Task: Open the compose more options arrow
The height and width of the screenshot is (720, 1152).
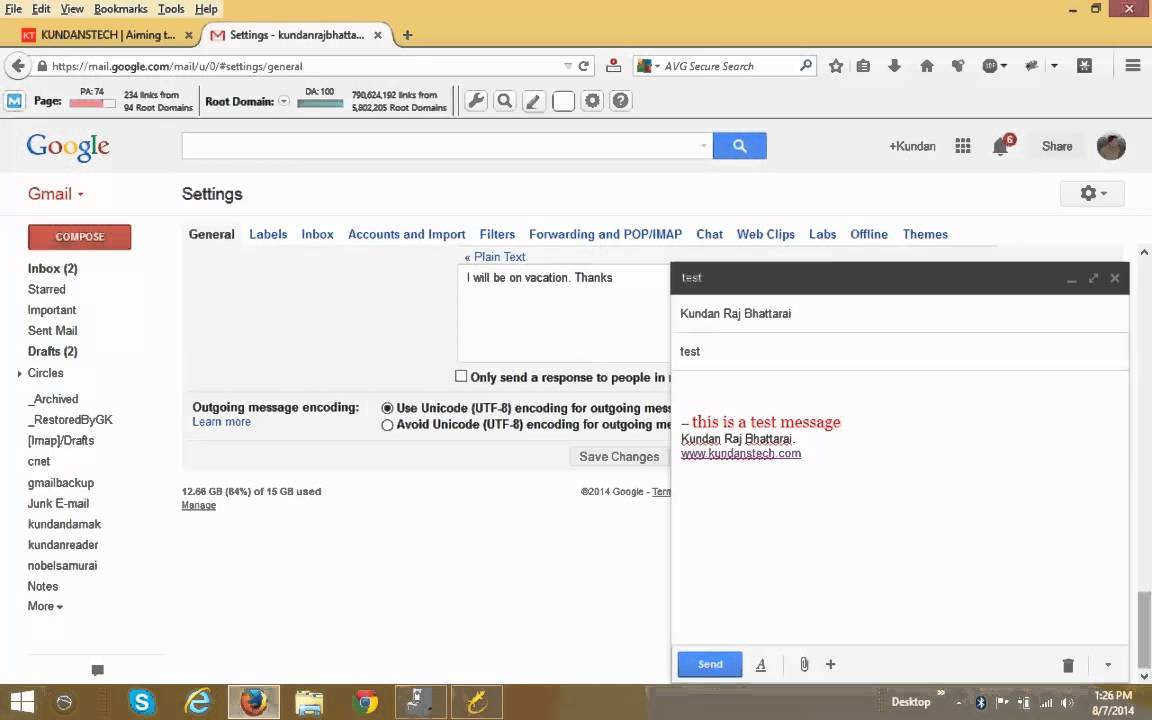Action: (x=1108, y=665)
